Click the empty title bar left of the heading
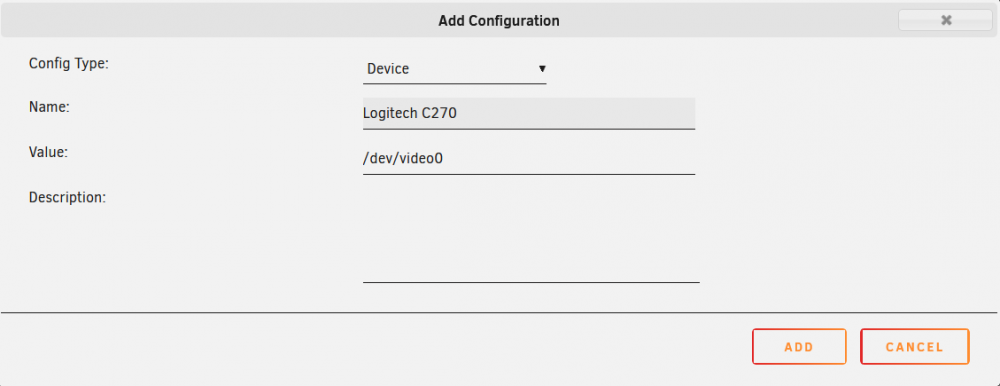1000x386 pixels. [x=217, y=20]
